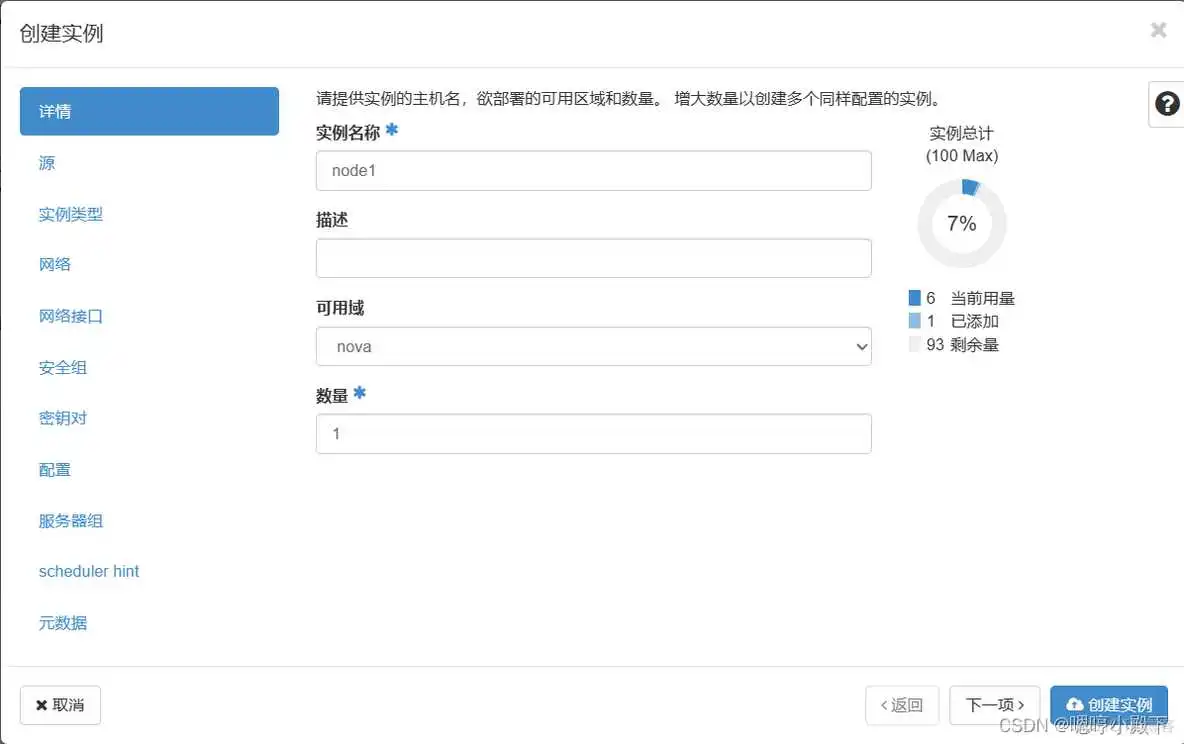Click the X icon on the 取消 button
This screenshot has width=1184, height=744.
42,705
